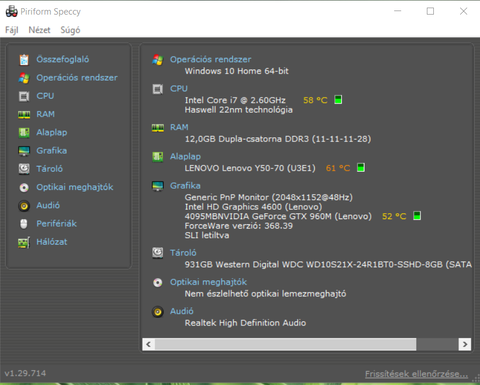This screenshot has width=480, height=385.
Task: Click the Optikai meghajtók disc icon in sidebar
Action: [x=24, y=188]
